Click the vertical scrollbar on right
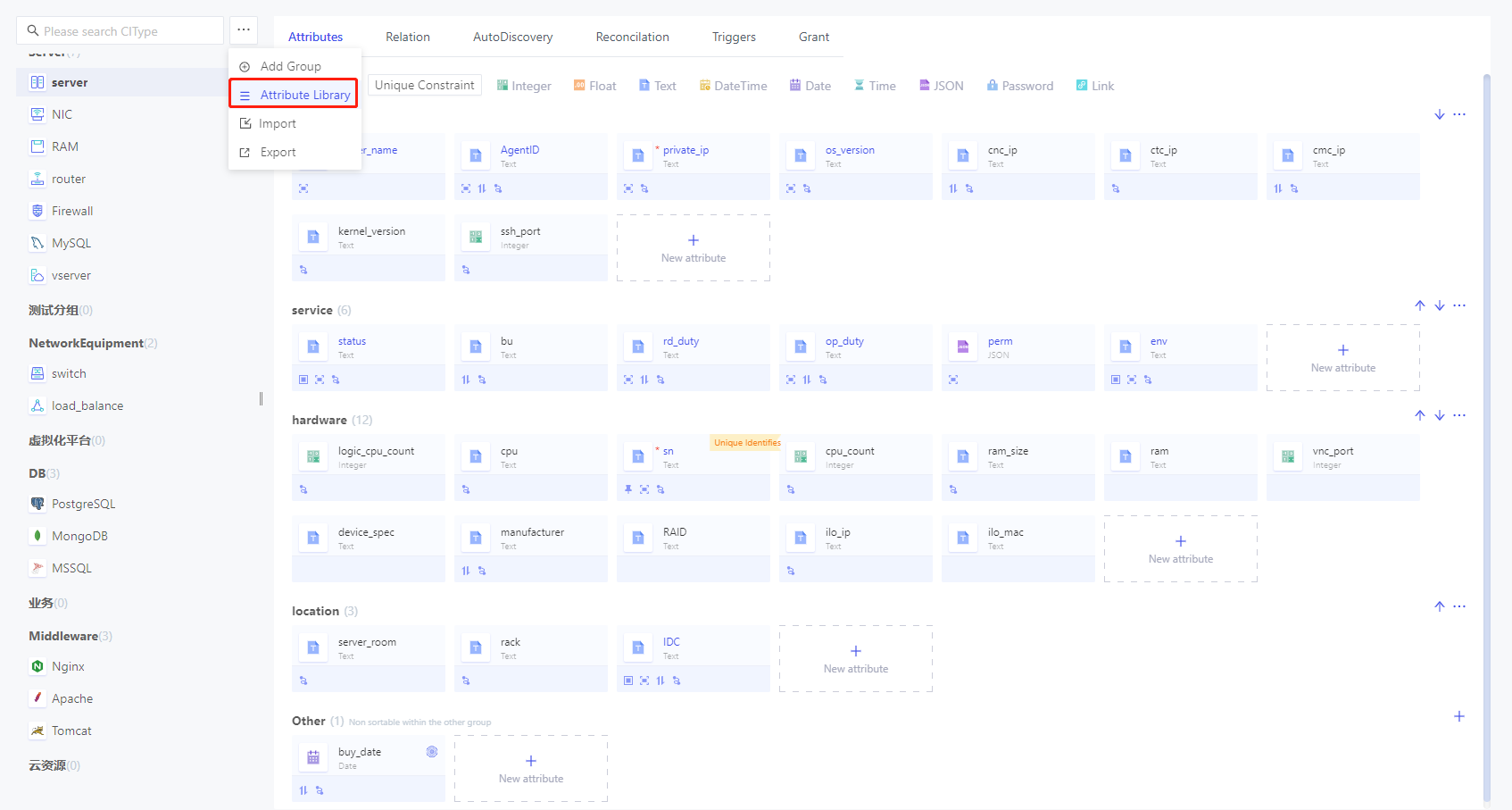The height and width of the screenshot is (810, 1512). pyautogui.click(x=1487, y=438)
